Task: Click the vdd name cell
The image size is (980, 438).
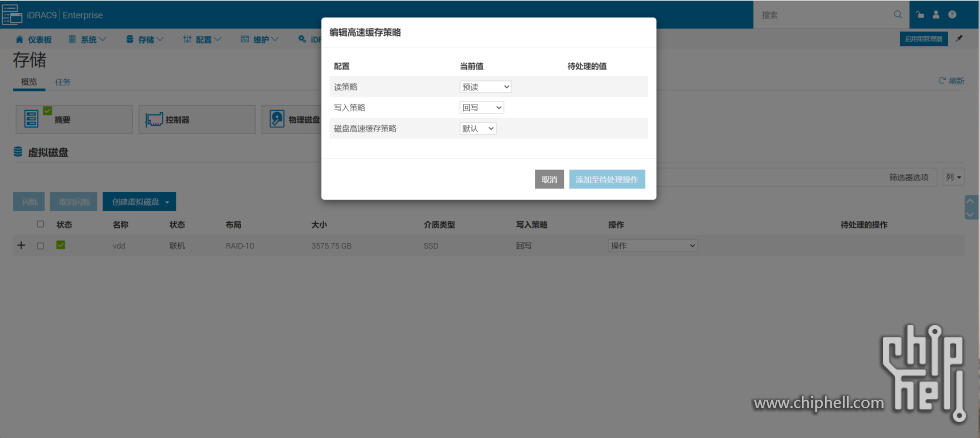Action: coord(119,246)
